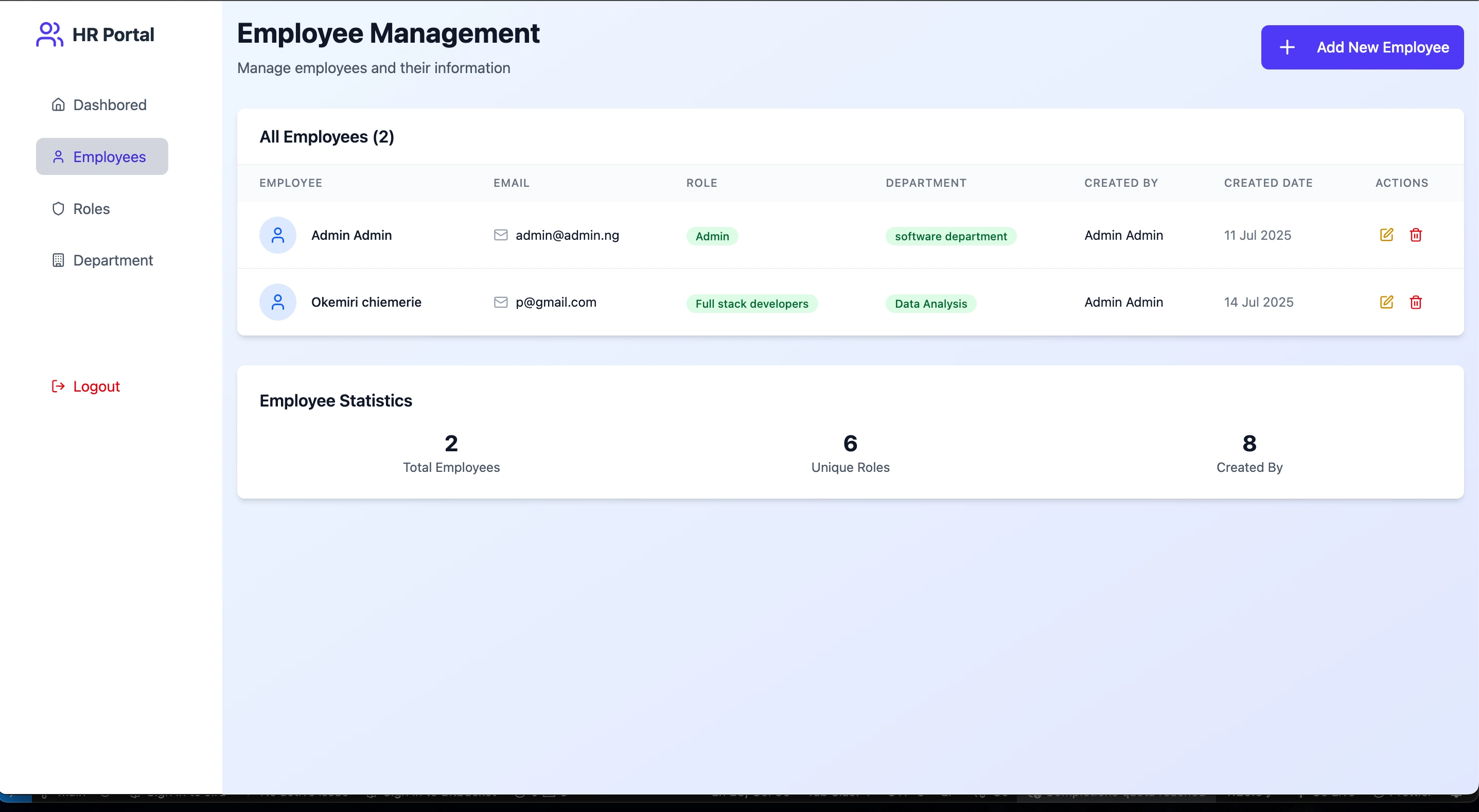Click the edit pencil icon for Admin Admin
The height and width of the screenshot is (812, 1479).
(x=1386, y=235)
